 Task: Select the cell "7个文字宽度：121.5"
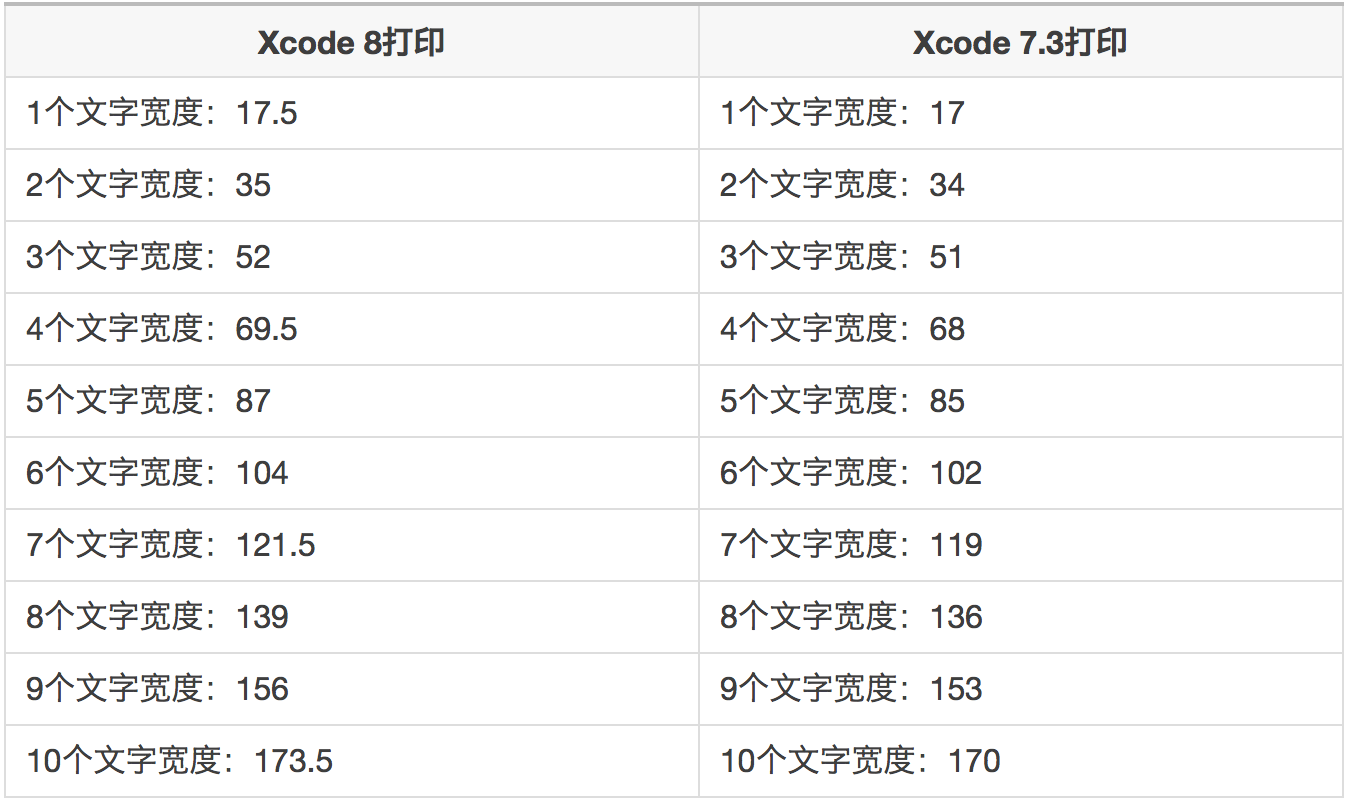point(171,545)
